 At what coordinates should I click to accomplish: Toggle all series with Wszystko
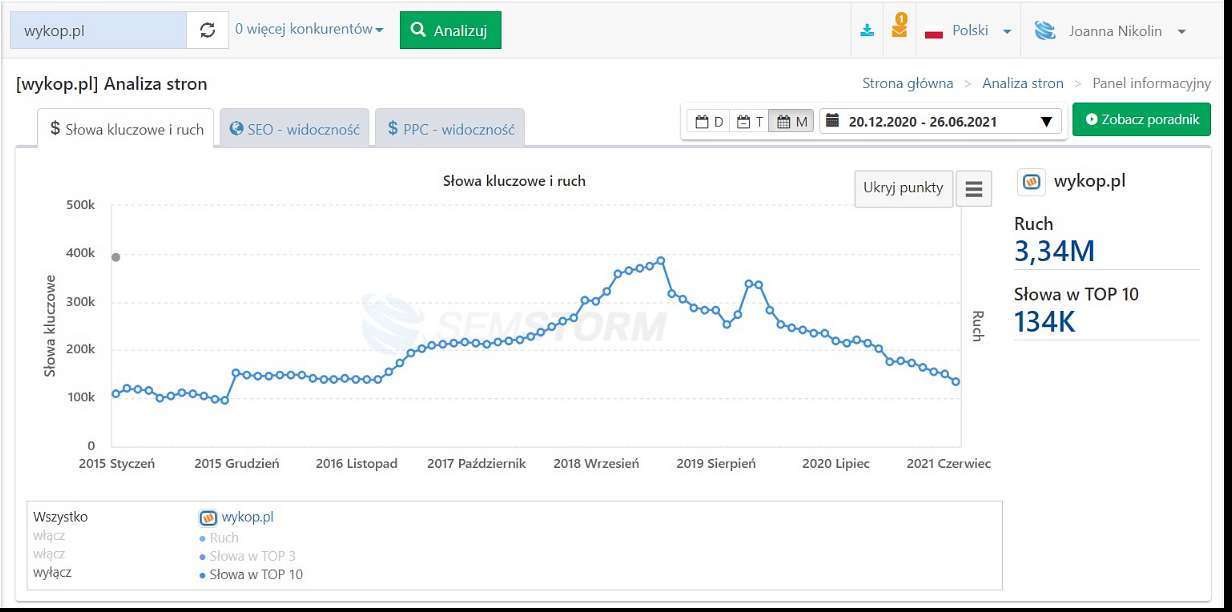pos(60,517)
